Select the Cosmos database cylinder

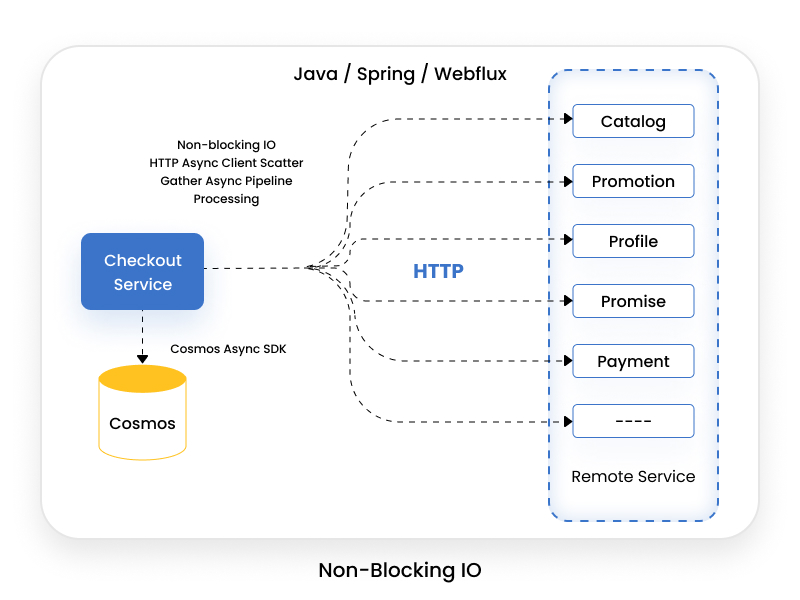[x=142, y=412]
